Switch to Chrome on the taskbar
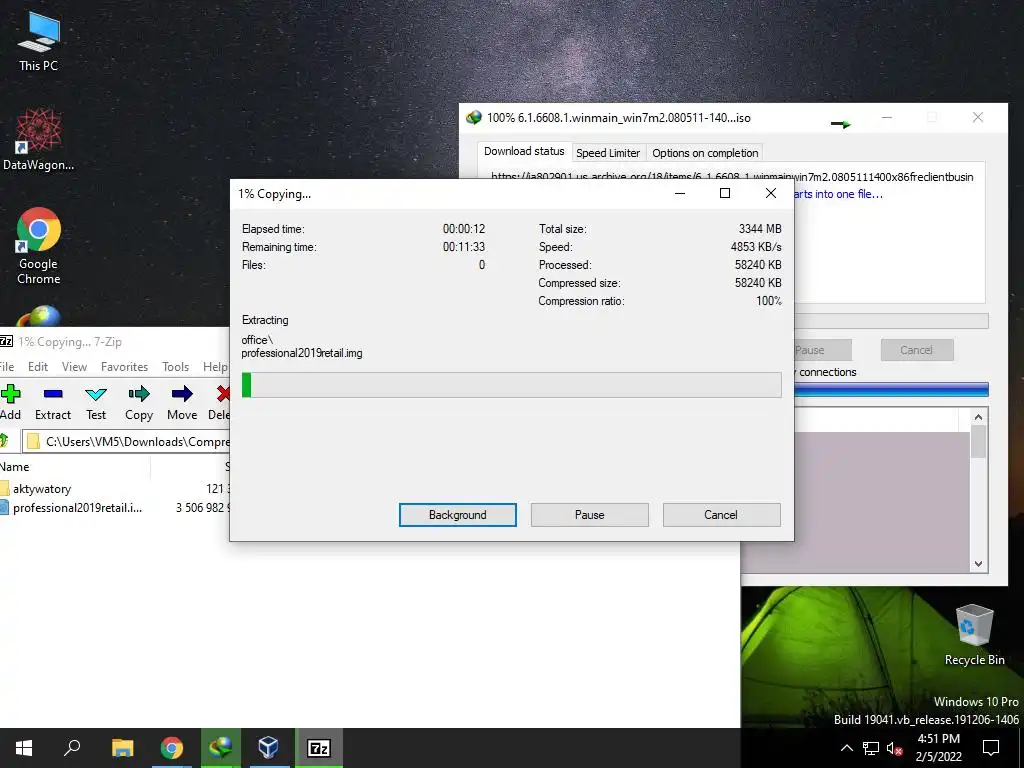 pos(172,748)
